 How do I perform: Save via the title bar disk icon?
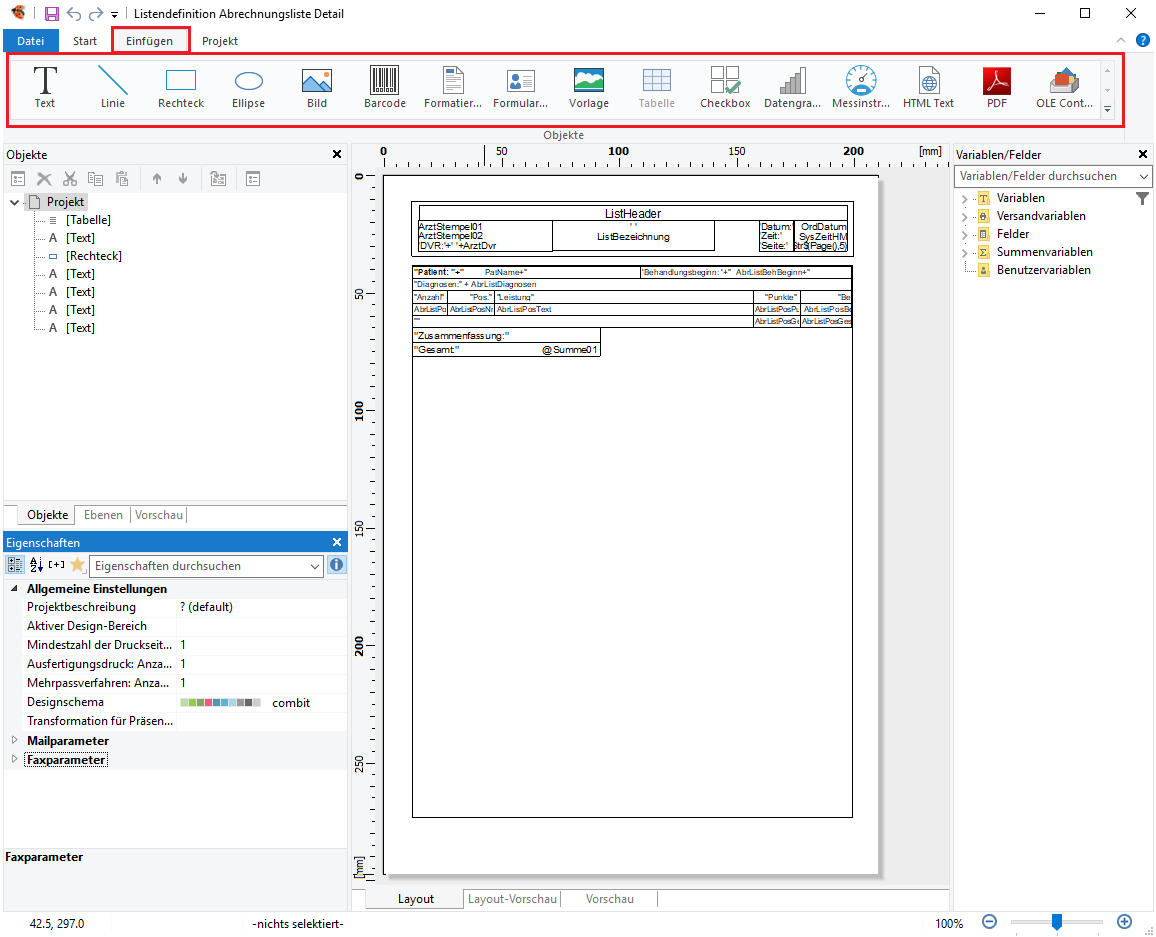[52, 13]
